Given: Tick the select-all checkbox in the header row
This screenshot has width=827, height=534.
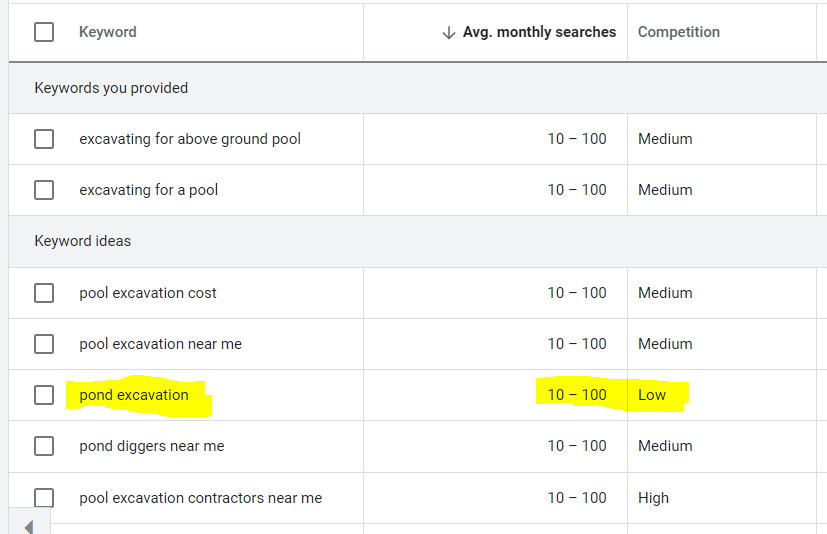Looking at the screenshot, I should pos(44,32).
